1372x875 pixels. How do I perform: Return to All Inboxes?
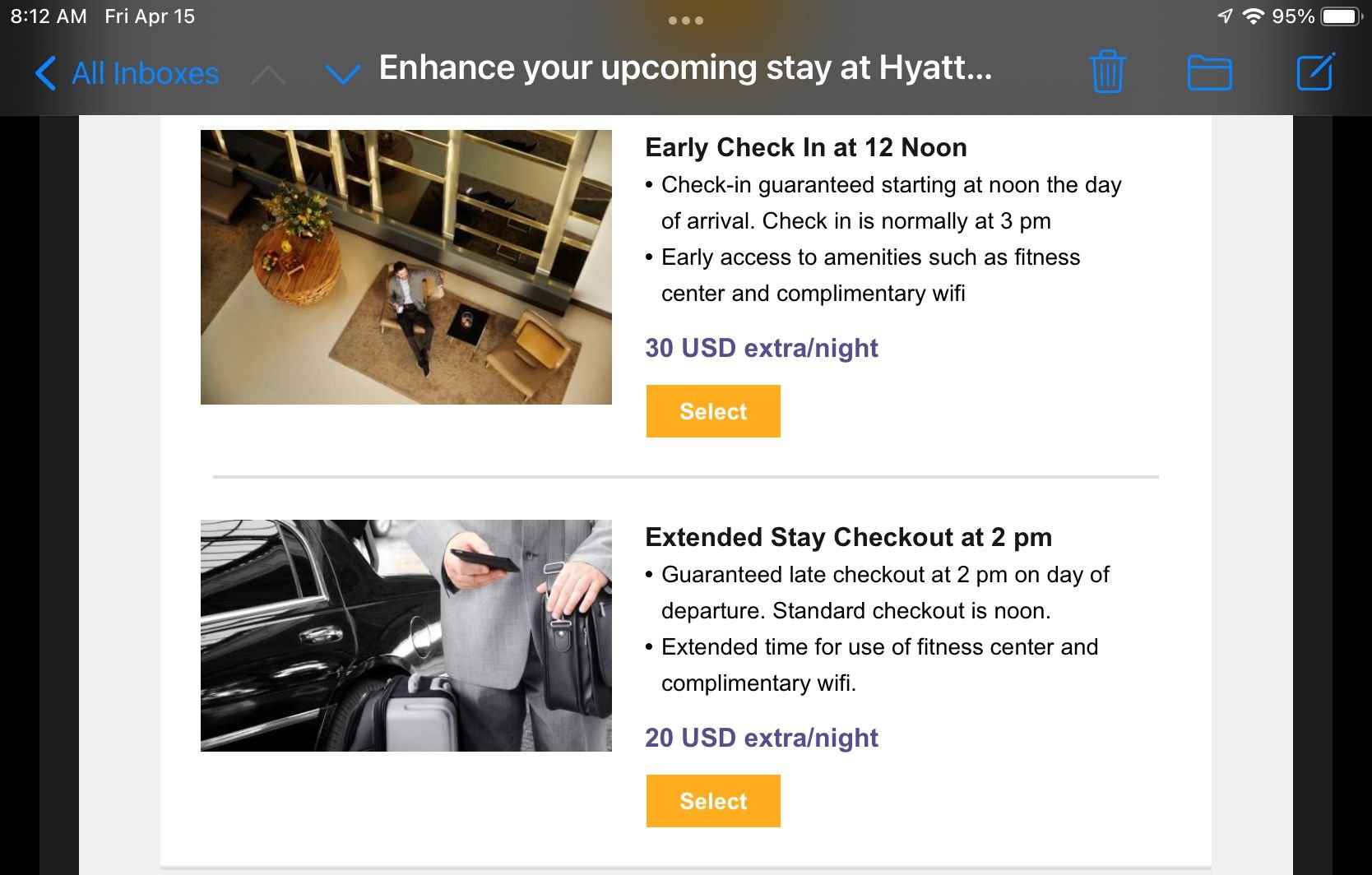(x=127, y=73)
